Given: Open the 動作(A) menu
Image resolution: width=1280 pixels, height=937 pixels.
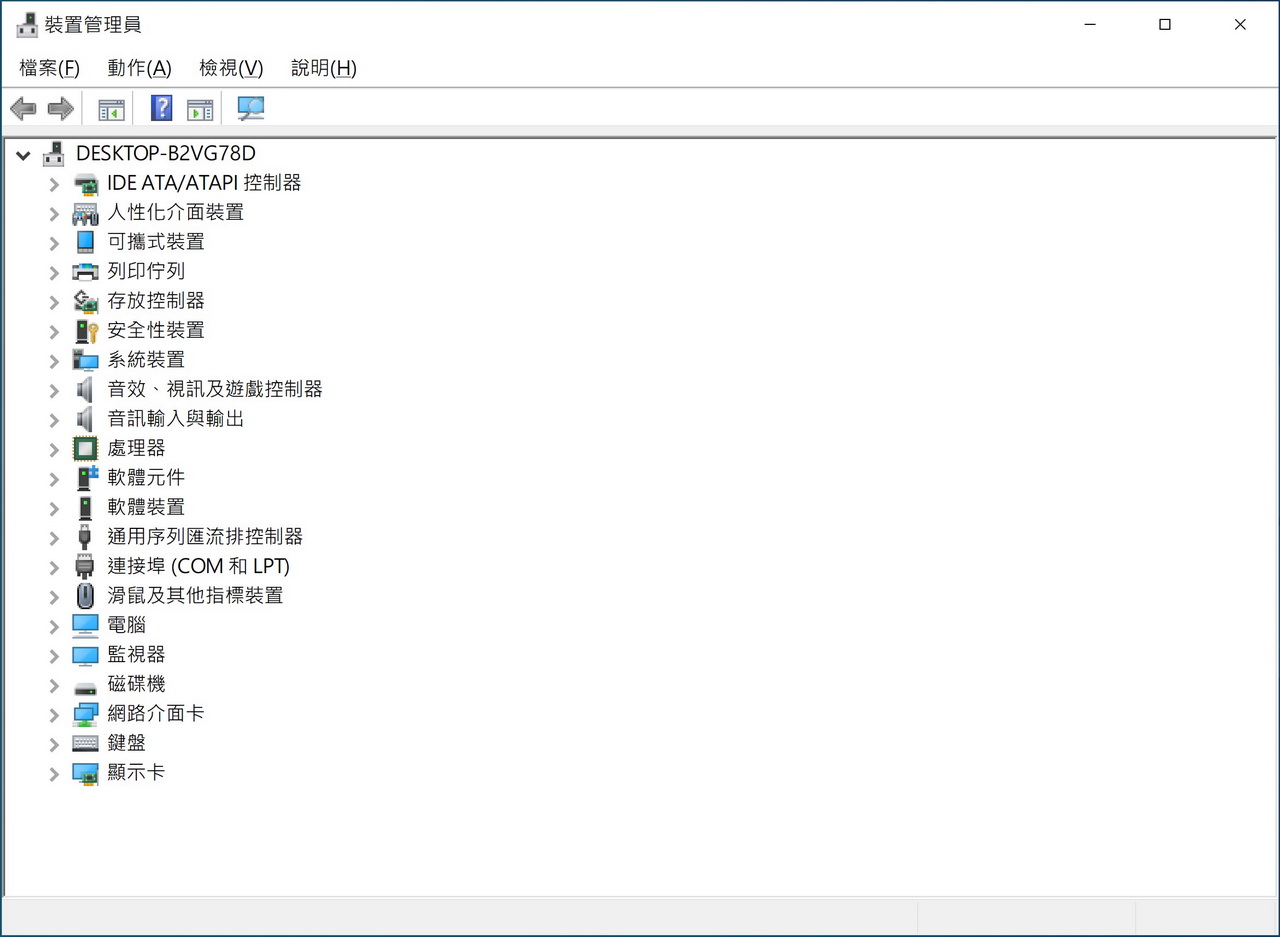Looking at the screenshot, I should click(139, 68).
